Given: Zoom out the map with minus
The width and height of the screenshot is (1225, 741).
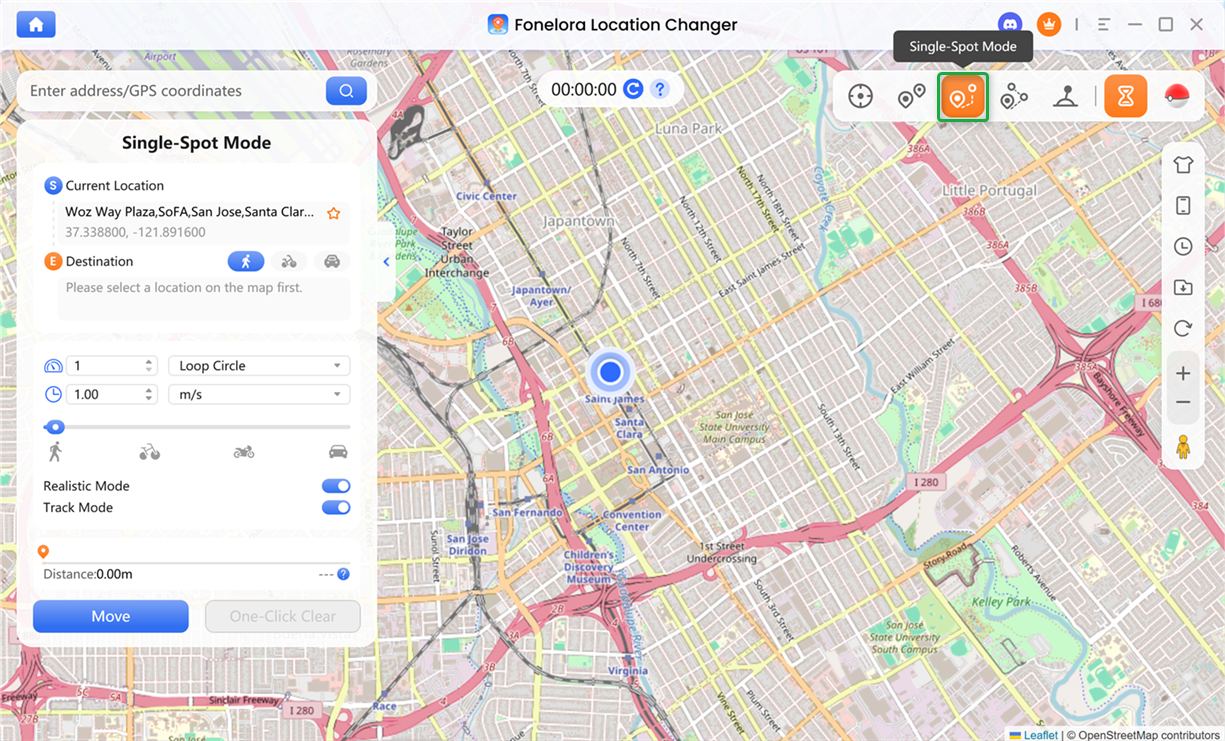Looking at the screenshot, I should click(1183, 403).
